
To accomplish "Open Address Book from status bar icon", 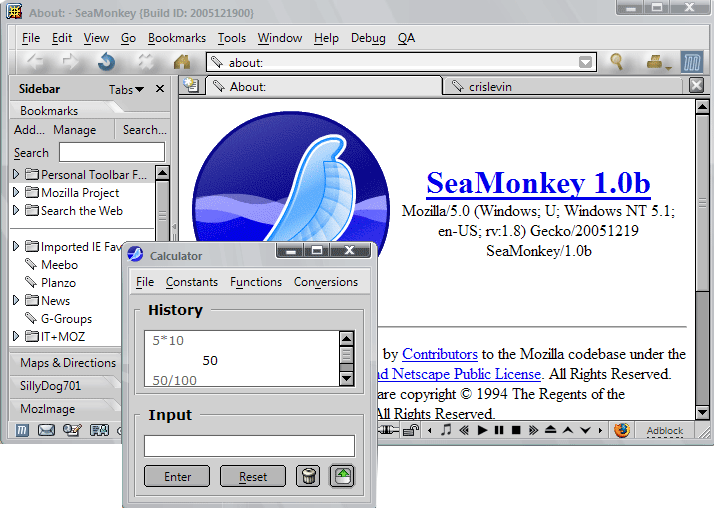I will click(x=99, y=430).
